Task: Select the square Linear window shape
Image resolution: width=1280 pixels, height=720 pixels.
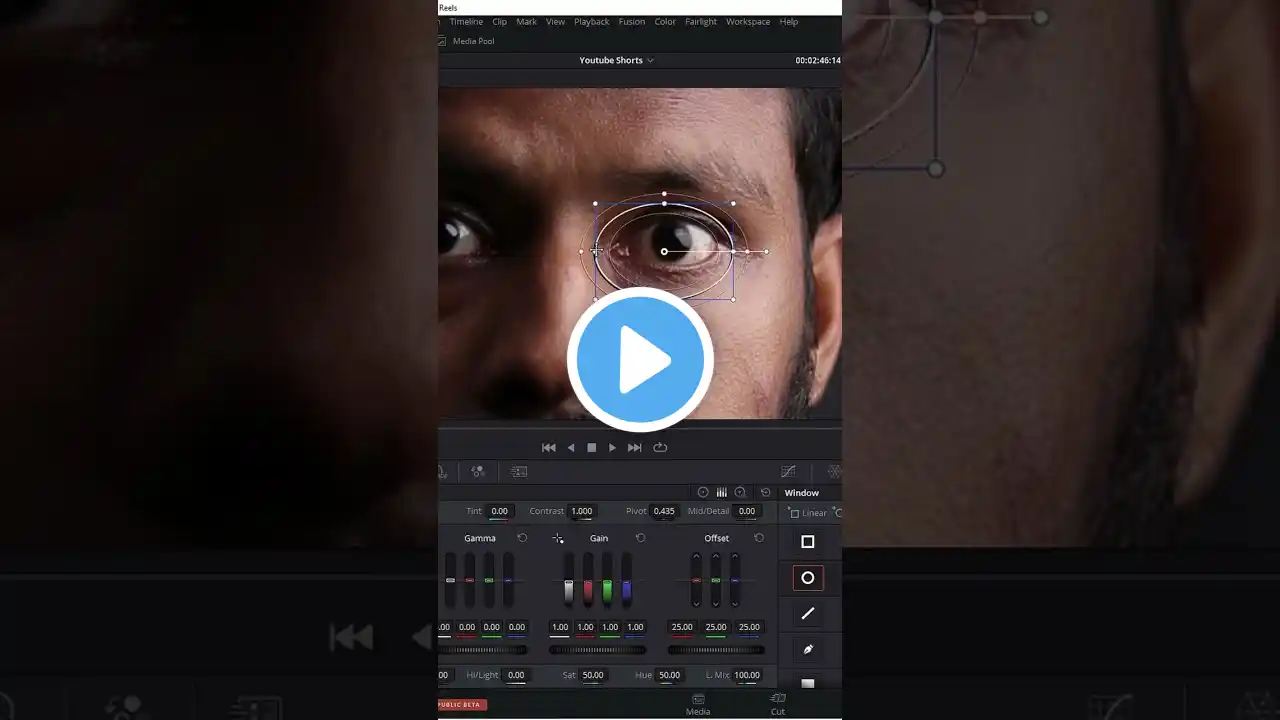Action: point(808,542)
